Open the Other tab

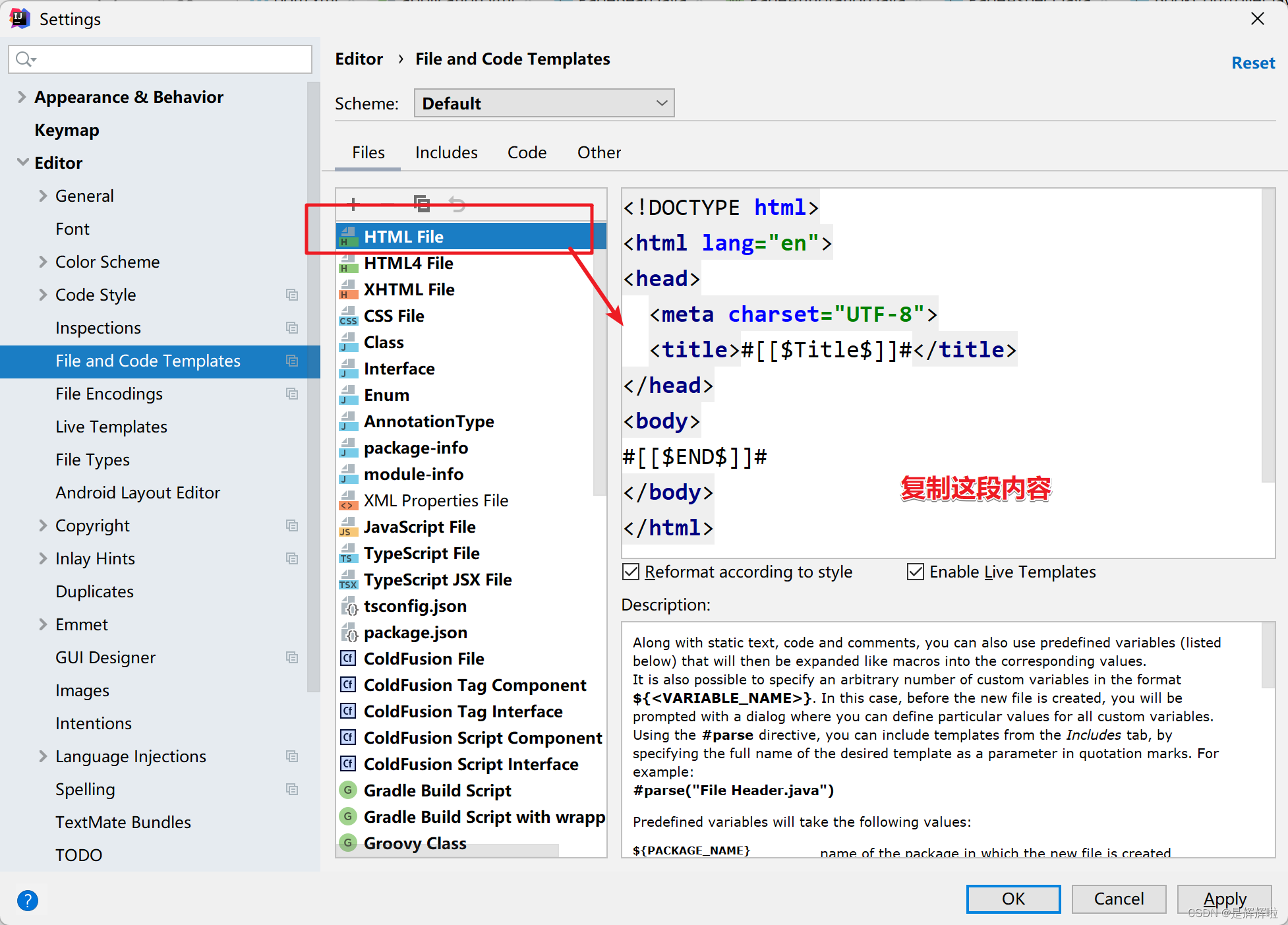[x=599, y=153]
